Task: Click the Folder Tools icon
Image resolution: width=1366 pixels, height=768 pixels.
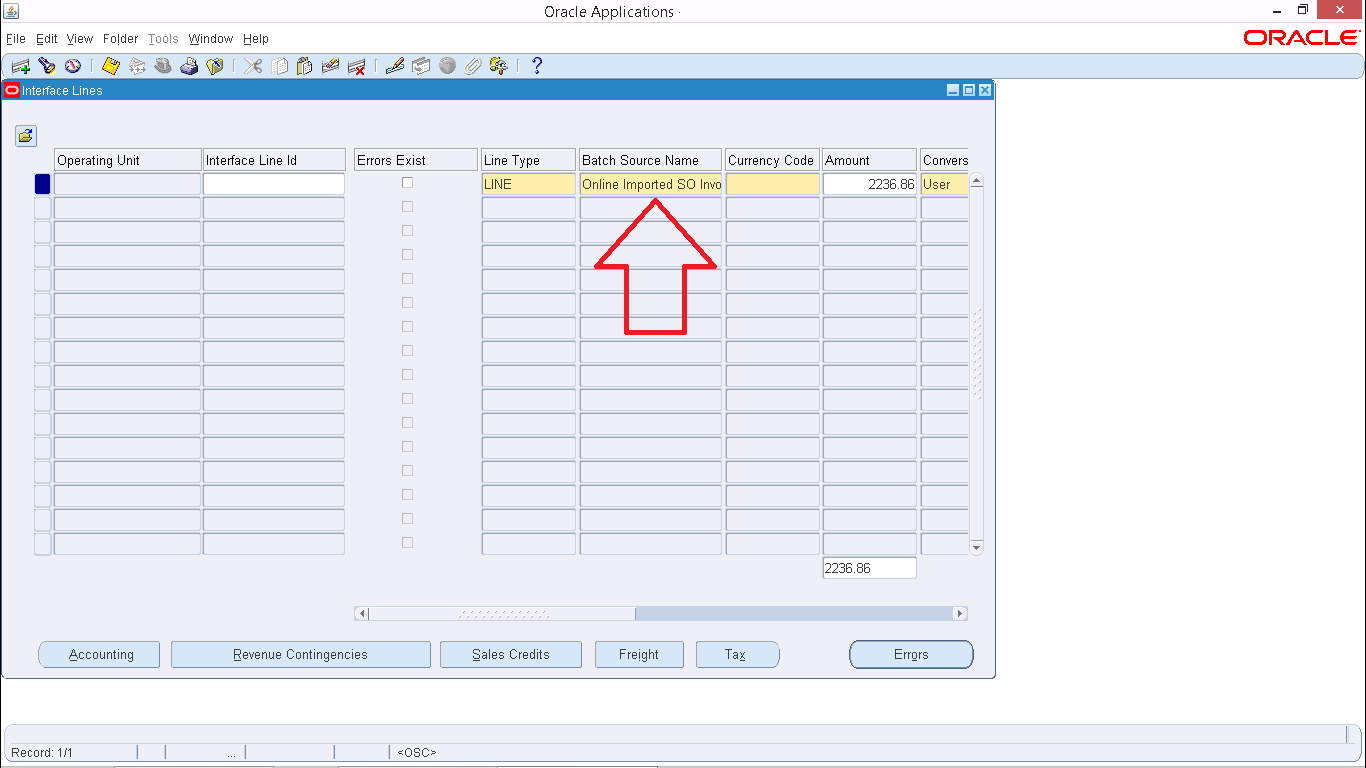Action: [x=499, y=66]
